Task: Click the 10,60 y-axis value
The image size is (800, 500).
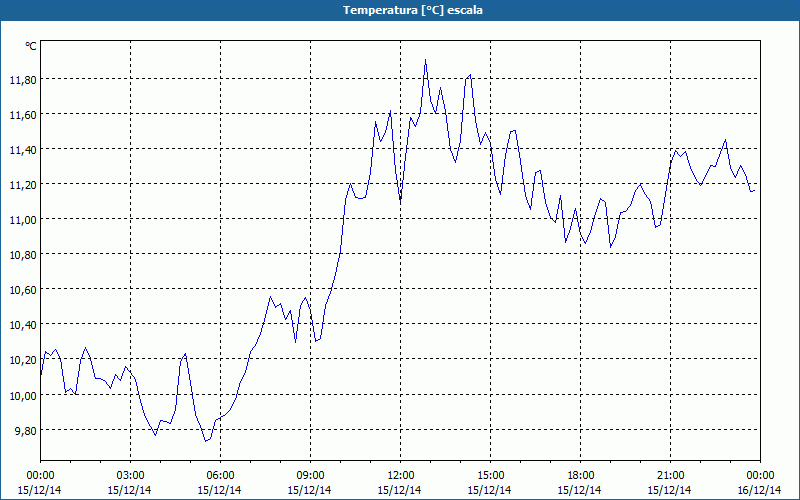Action: (22, 290)
